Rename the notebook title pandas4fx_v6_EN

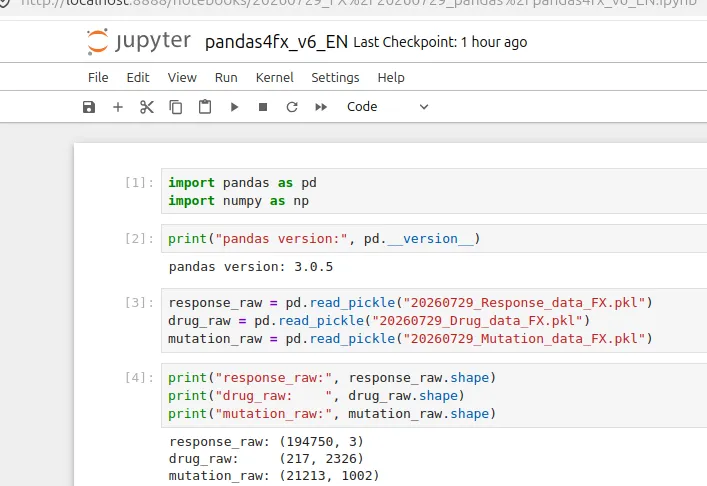pos(276,42)
